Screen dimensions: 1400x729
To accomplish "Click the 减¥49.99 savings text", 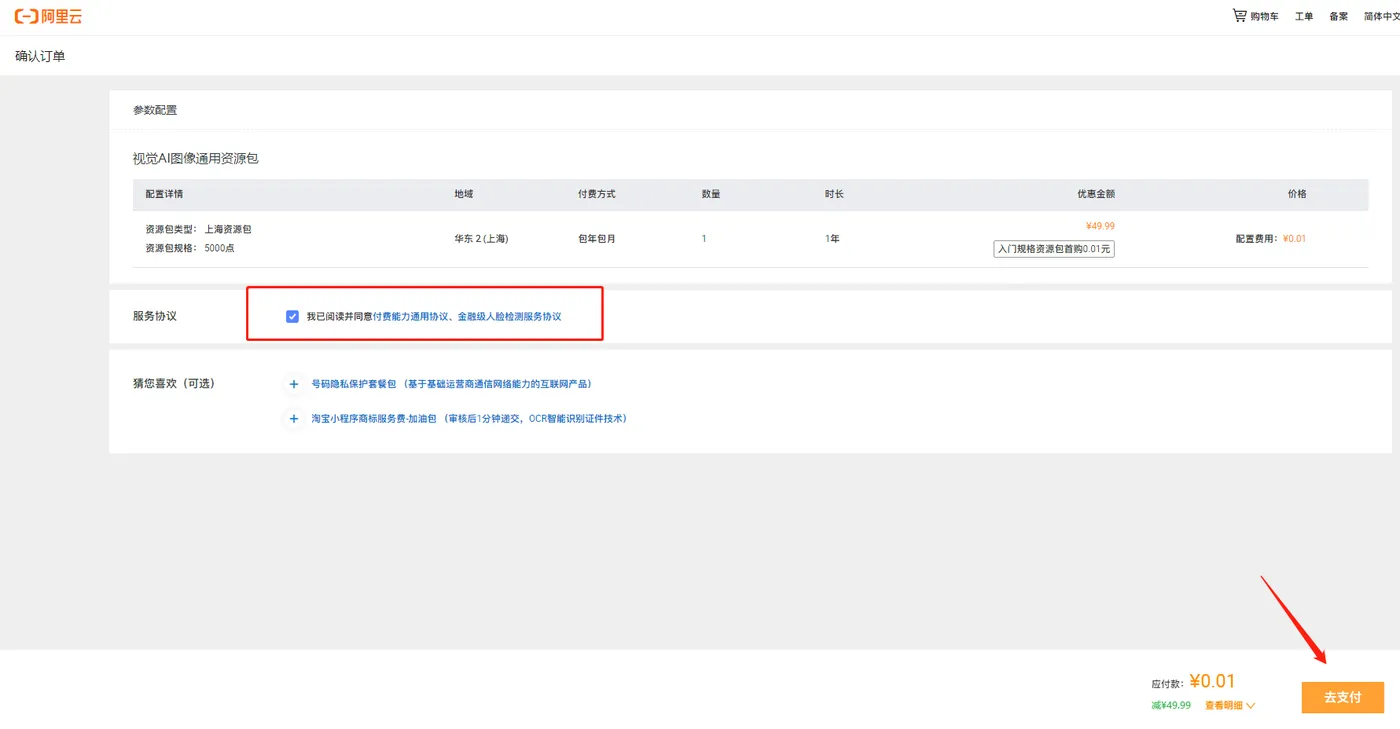I will pyautogui.click(x=1171, y=706).
